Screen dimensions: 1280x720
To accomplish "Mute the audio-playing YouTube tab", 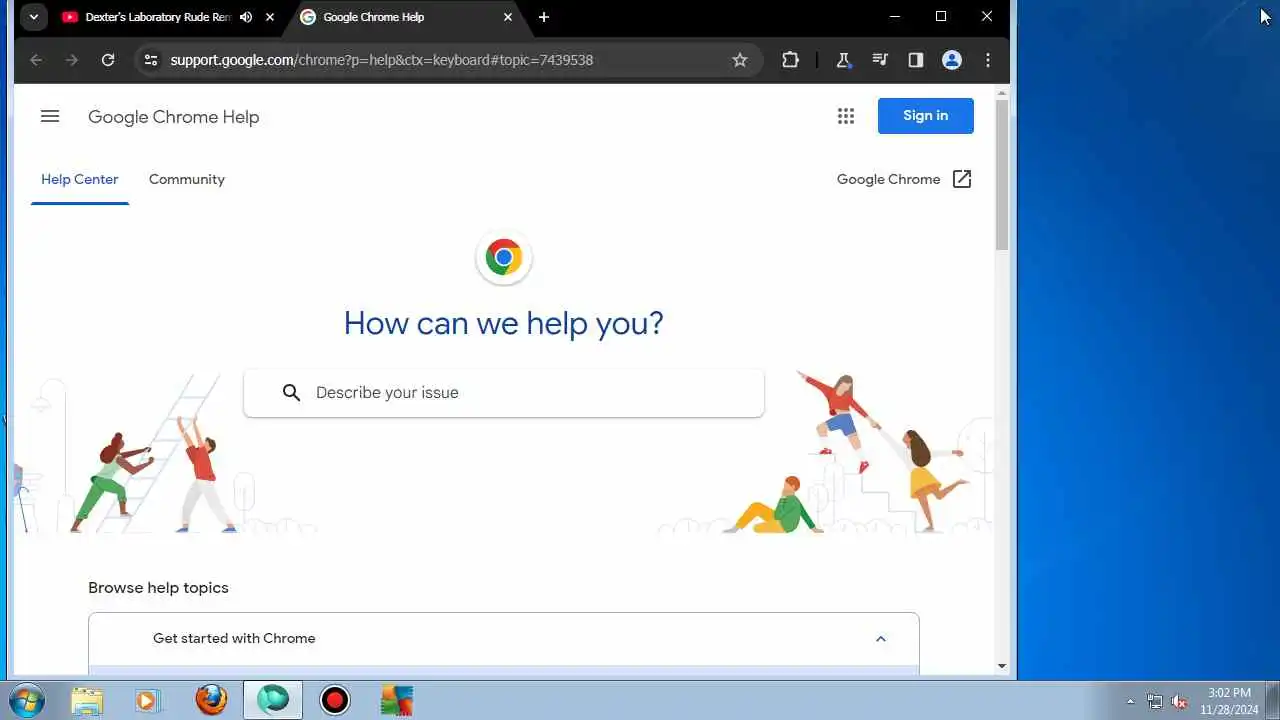I will (x=246, y=17).
